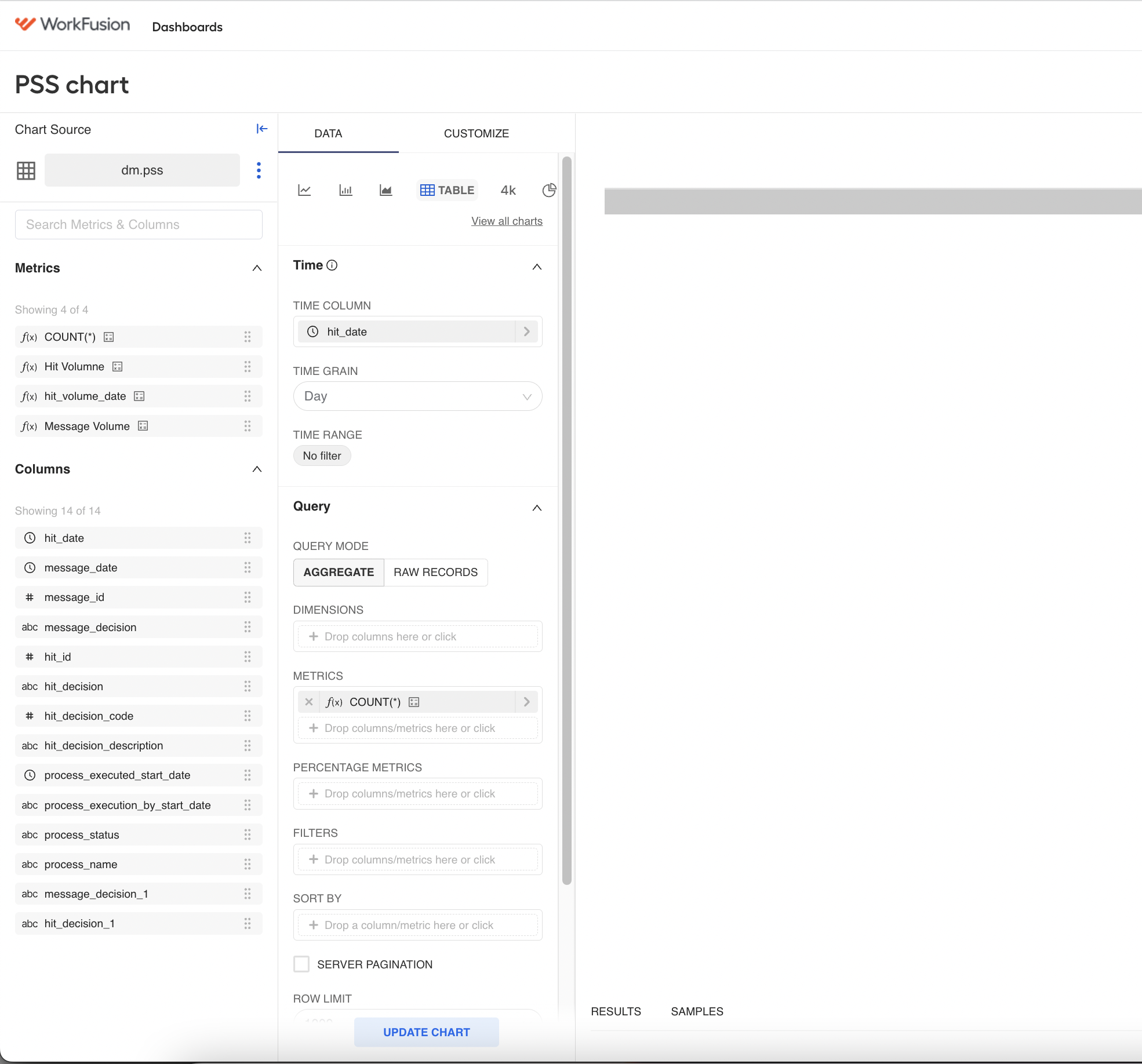Click the certified icon beside COUNT(*) in Metrics list
Screen dimensions: 1142x1064
[x=108, y=337]
